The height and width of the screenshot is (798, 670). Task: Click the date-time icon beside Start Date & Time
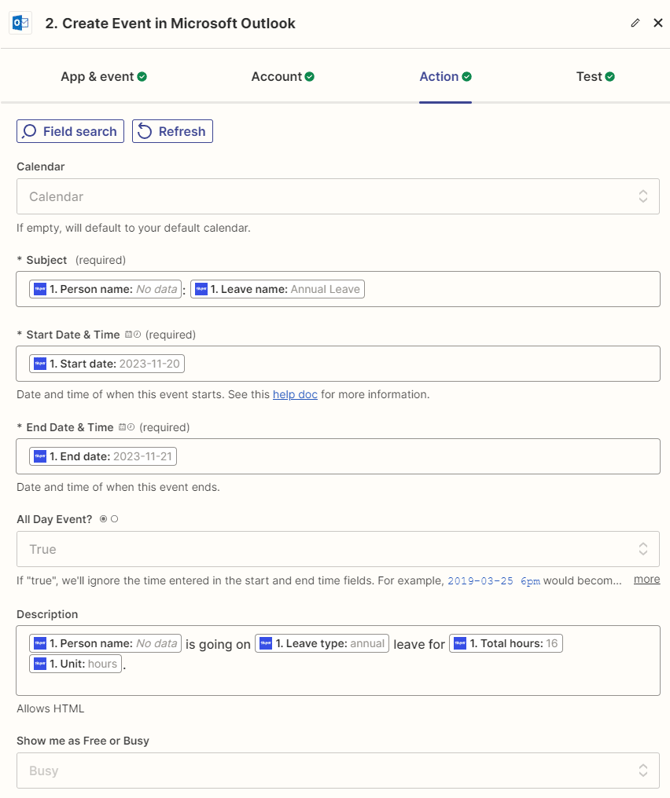pos(133,334)
